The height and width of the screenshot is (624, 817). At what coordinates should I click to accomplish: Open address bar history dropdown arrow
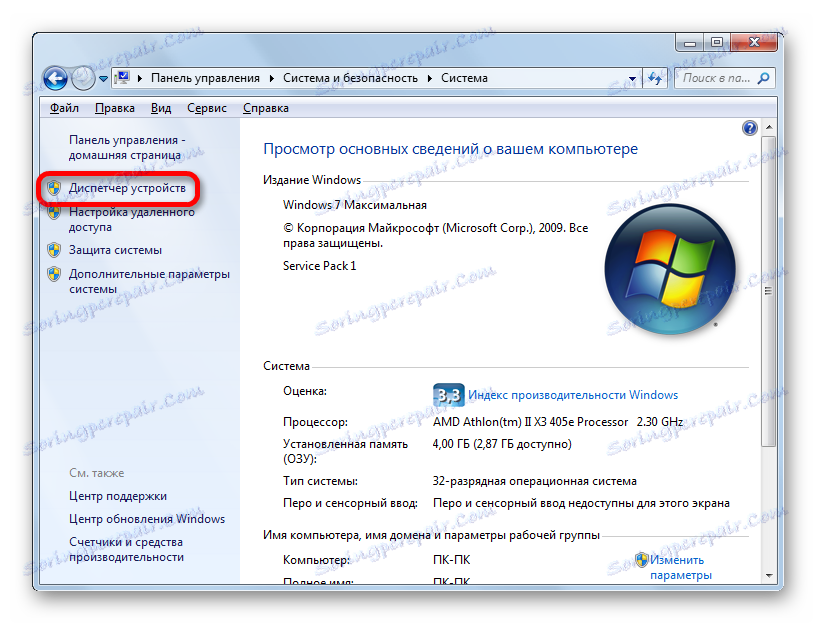tap(632, 79)
